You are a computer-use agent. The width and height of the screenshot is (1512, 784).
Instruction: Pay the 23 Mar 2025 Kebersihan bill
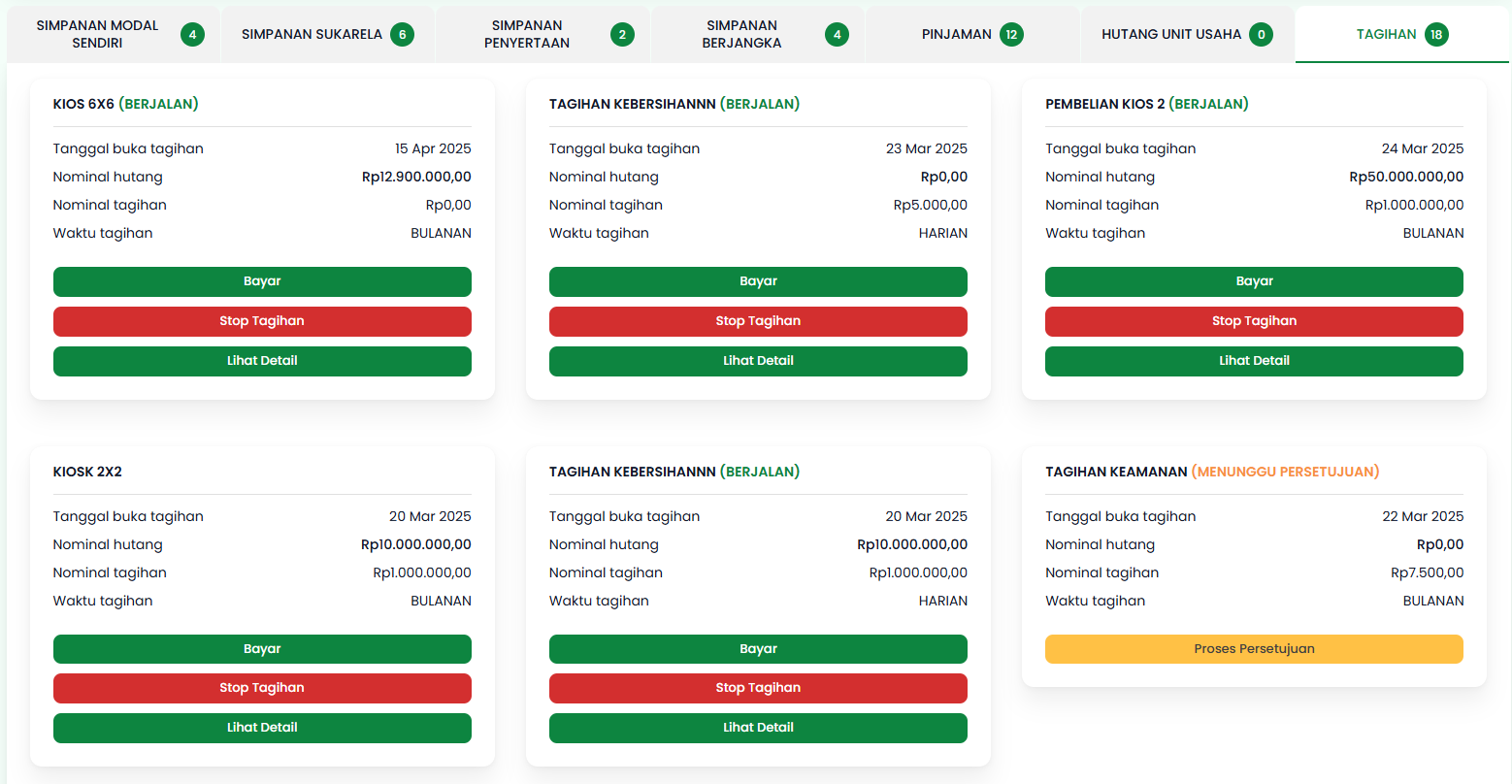tap(758, 281)
